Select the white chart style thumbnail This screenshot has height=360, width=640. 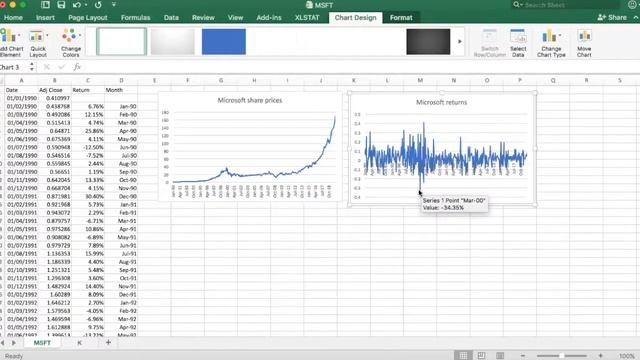(122, 41)
